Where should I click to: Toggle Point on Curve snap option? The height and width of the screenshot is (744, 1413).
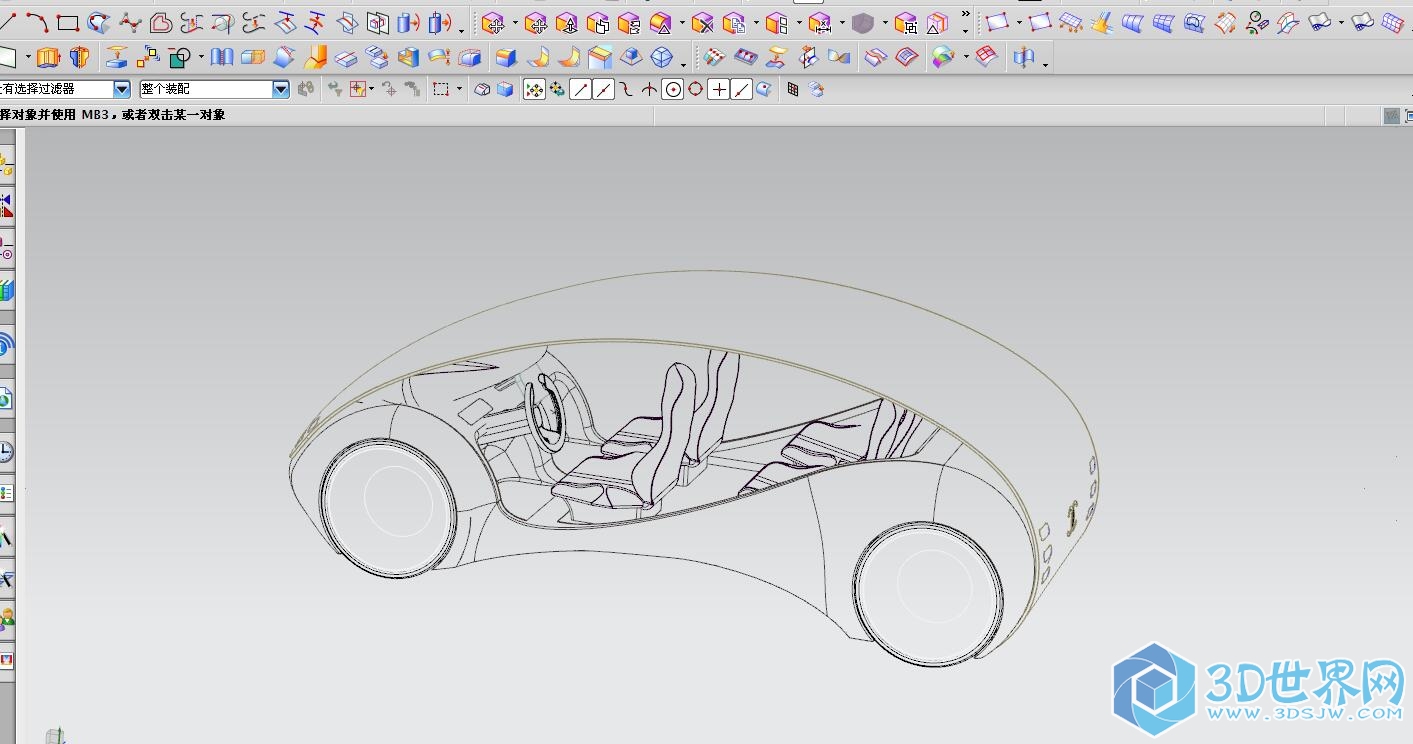pyautogui.click(x=741, y=90)
